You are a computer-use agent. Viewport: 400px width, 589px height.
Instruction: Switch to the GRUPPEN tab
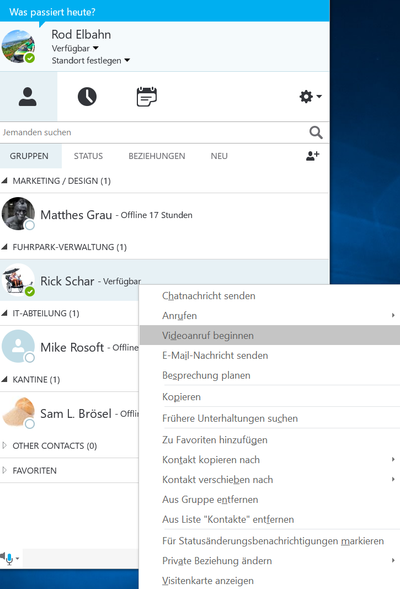pyautogui.click(x=29, y=156)
